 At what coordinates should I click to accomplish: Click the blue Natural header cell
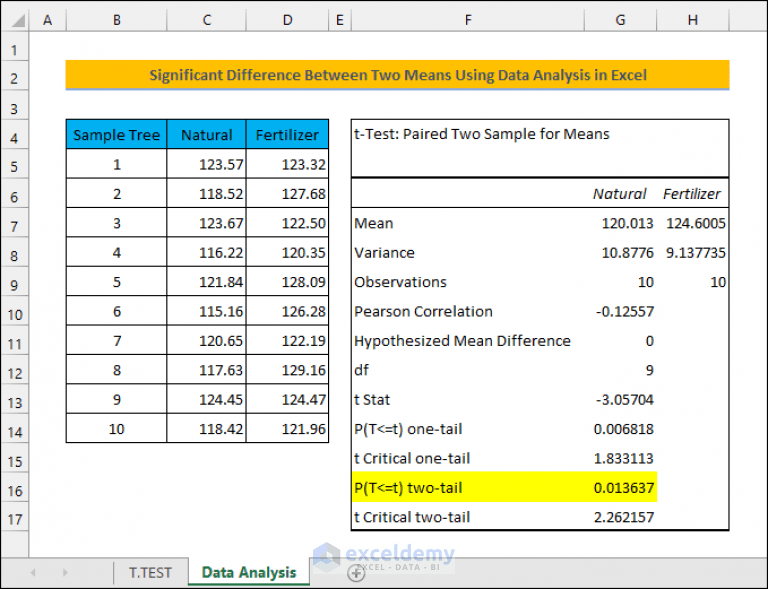click(x=207, y=134)
